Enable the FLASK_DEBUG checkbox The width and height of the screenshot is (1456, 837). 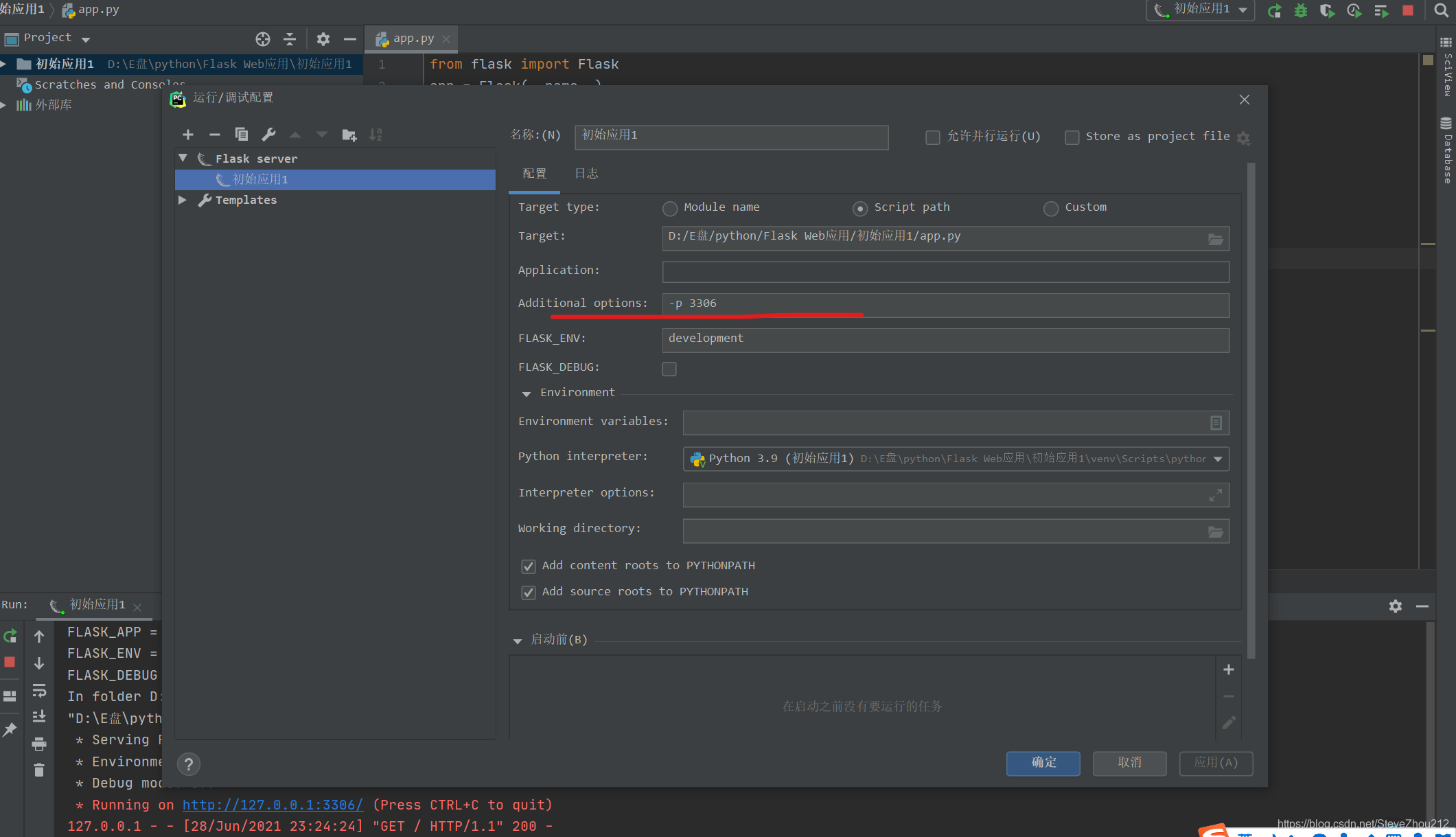(x=669, y=369)
